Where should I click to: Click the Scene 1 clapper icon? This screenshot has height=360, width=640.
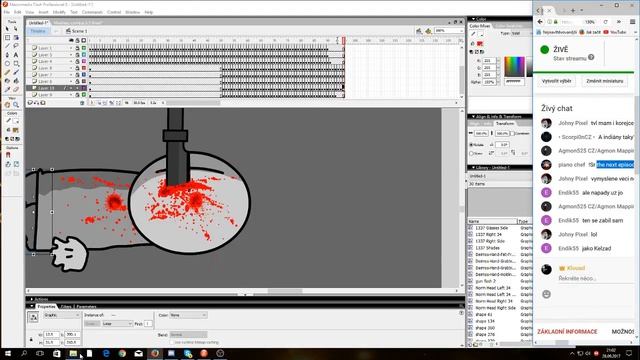pos(68,31)
